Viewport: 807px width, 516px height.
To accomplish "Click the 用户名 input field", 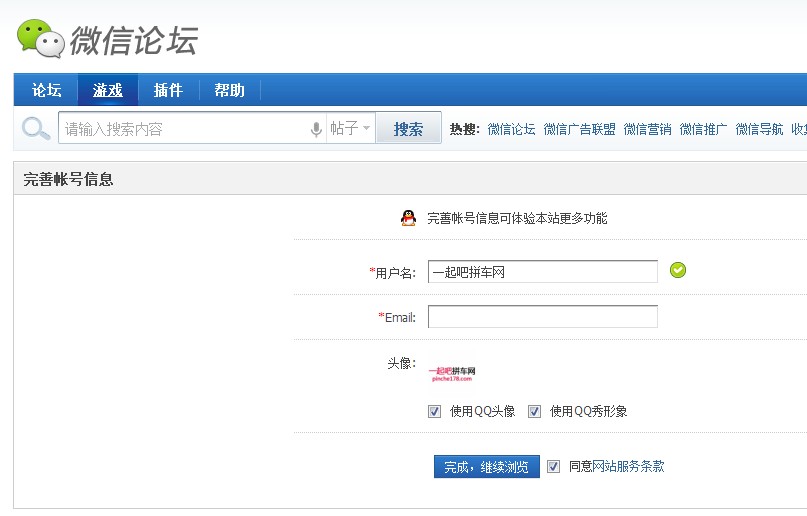I will (542, 272).
